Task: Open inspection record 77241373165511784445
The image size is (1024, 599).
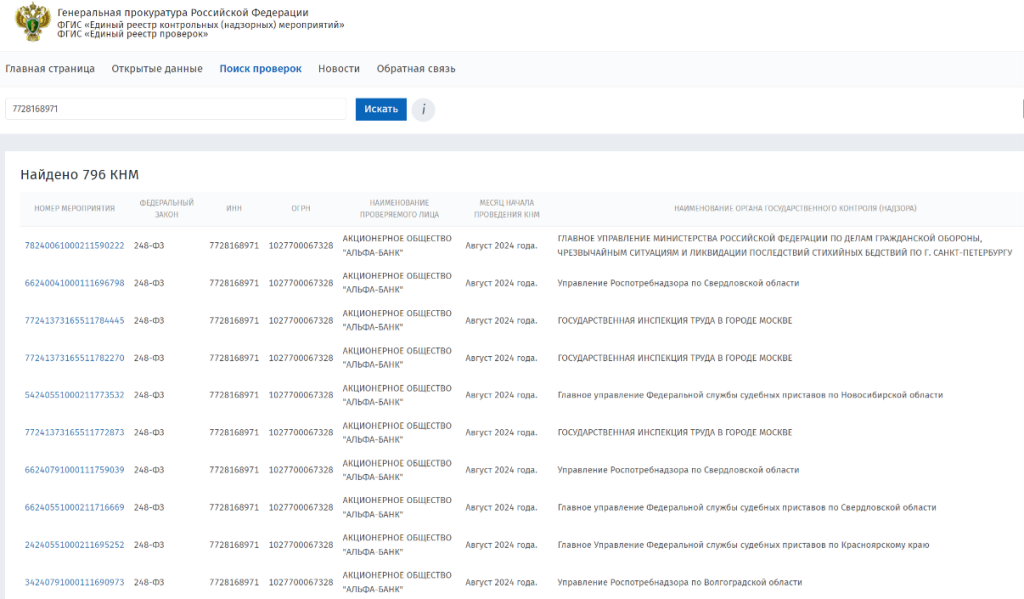Action: tap(74, 321)
